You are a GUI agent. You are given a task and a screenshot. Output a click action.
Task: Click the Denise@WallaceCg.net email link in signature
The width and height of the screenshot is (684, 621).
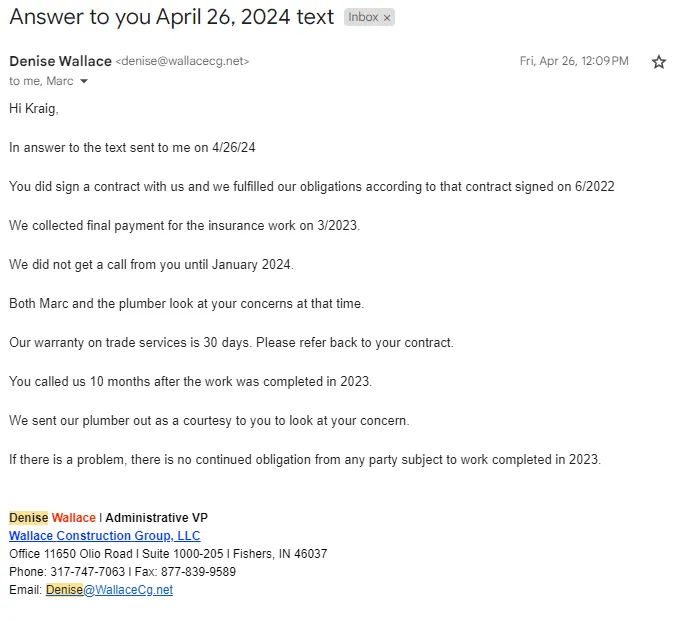(x=109, y=590)
